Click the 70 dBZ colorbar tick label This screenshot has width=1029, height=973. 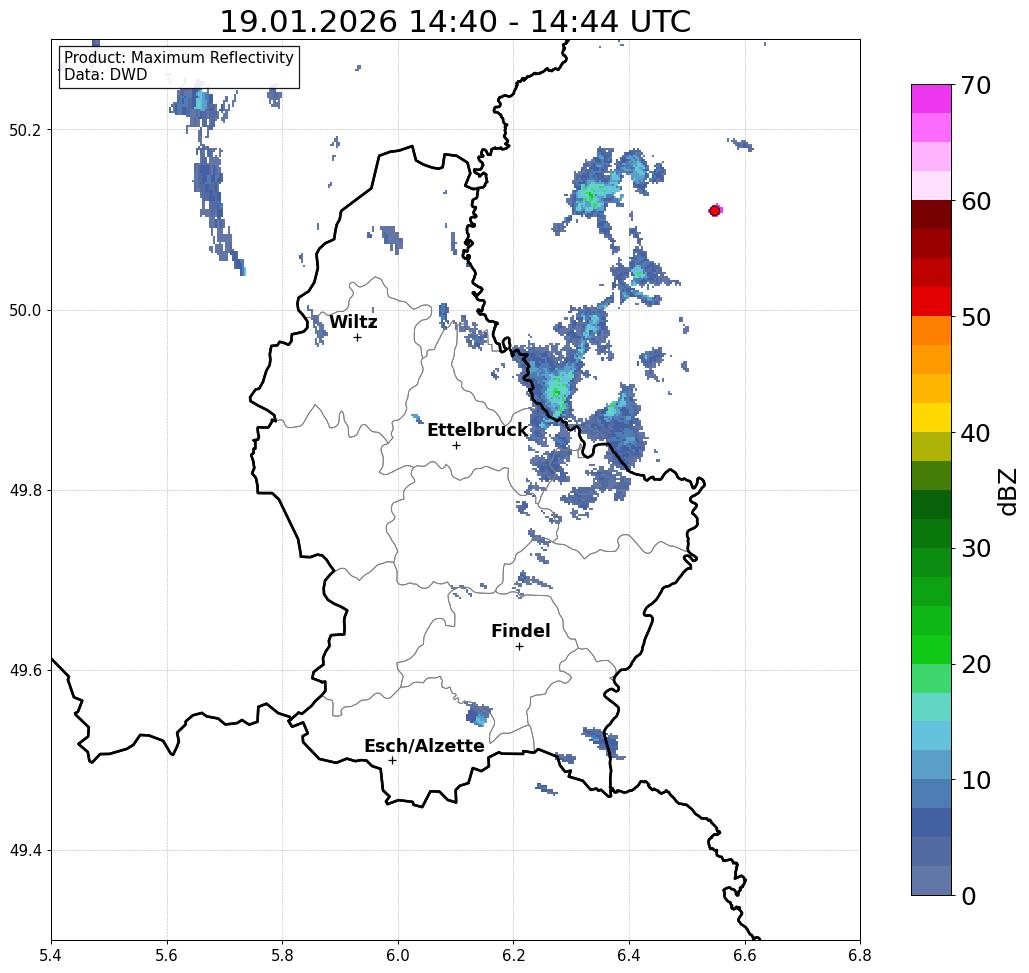[975, 85]
